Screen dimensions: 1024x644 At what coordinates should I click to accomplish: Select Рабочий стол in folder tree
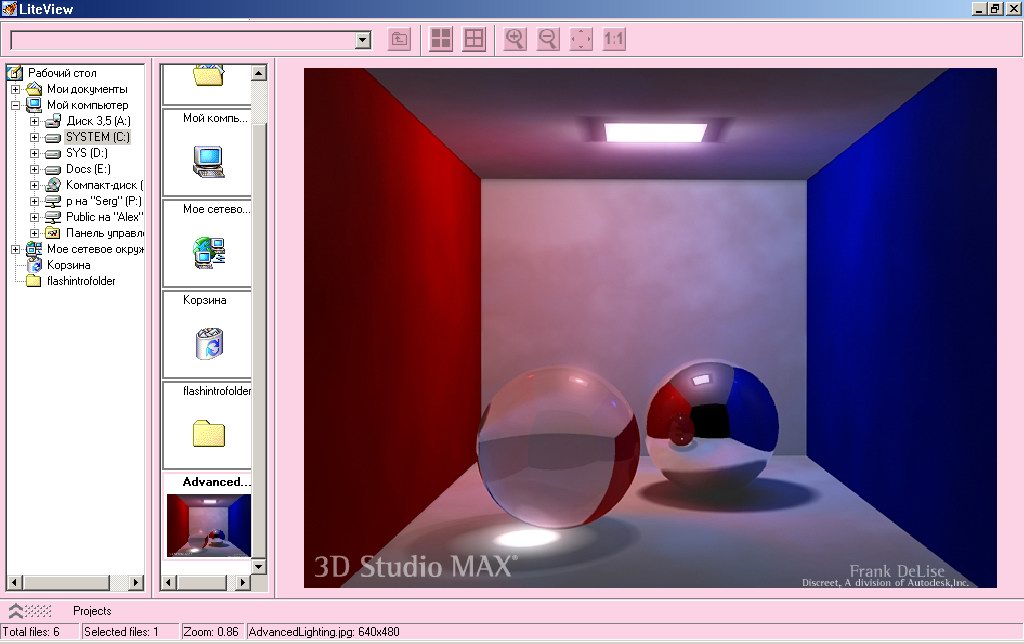pyautogui.click(x=62, y=72)
